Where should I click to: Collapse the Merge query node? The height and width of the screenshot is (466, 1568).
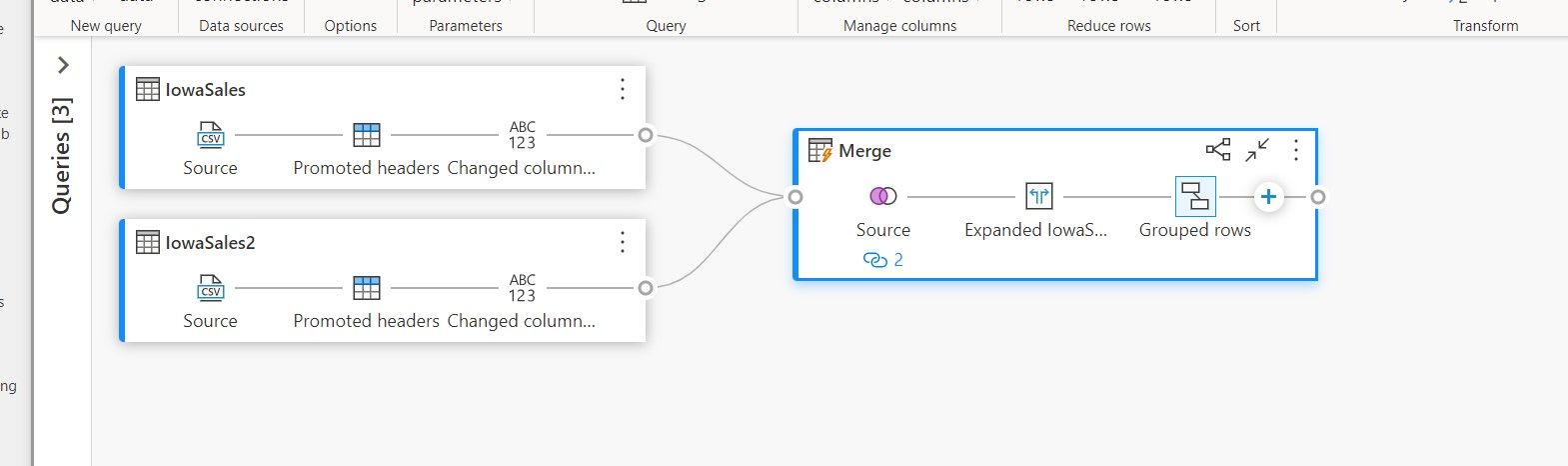[1257, 150]
